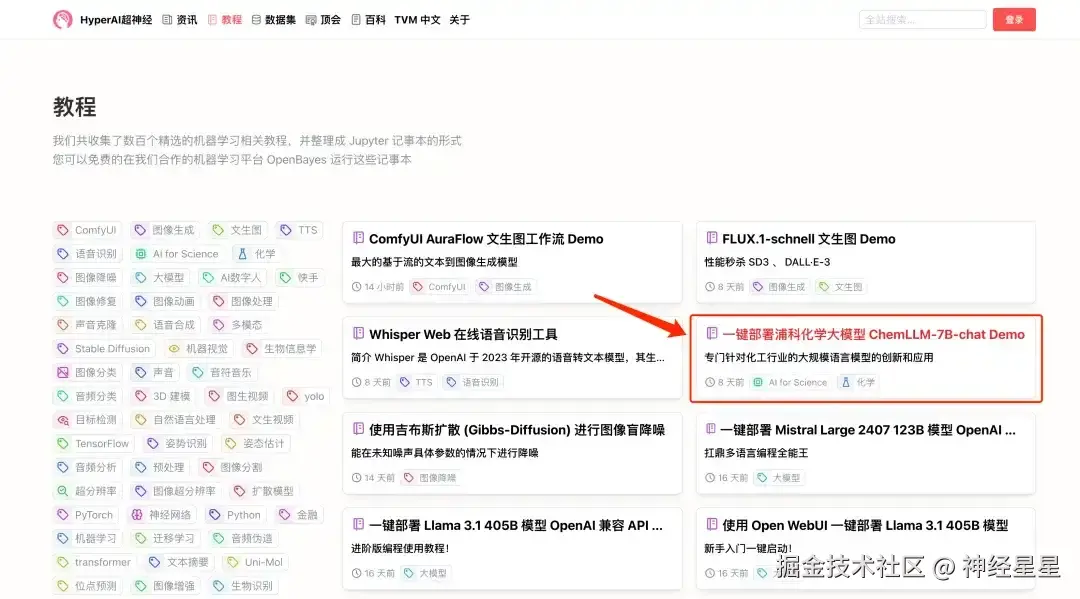The width and height of the screenshot is (1080, 599).
Task: Click AI for Science tag on ChemLLM card
Action: (790, 382)
